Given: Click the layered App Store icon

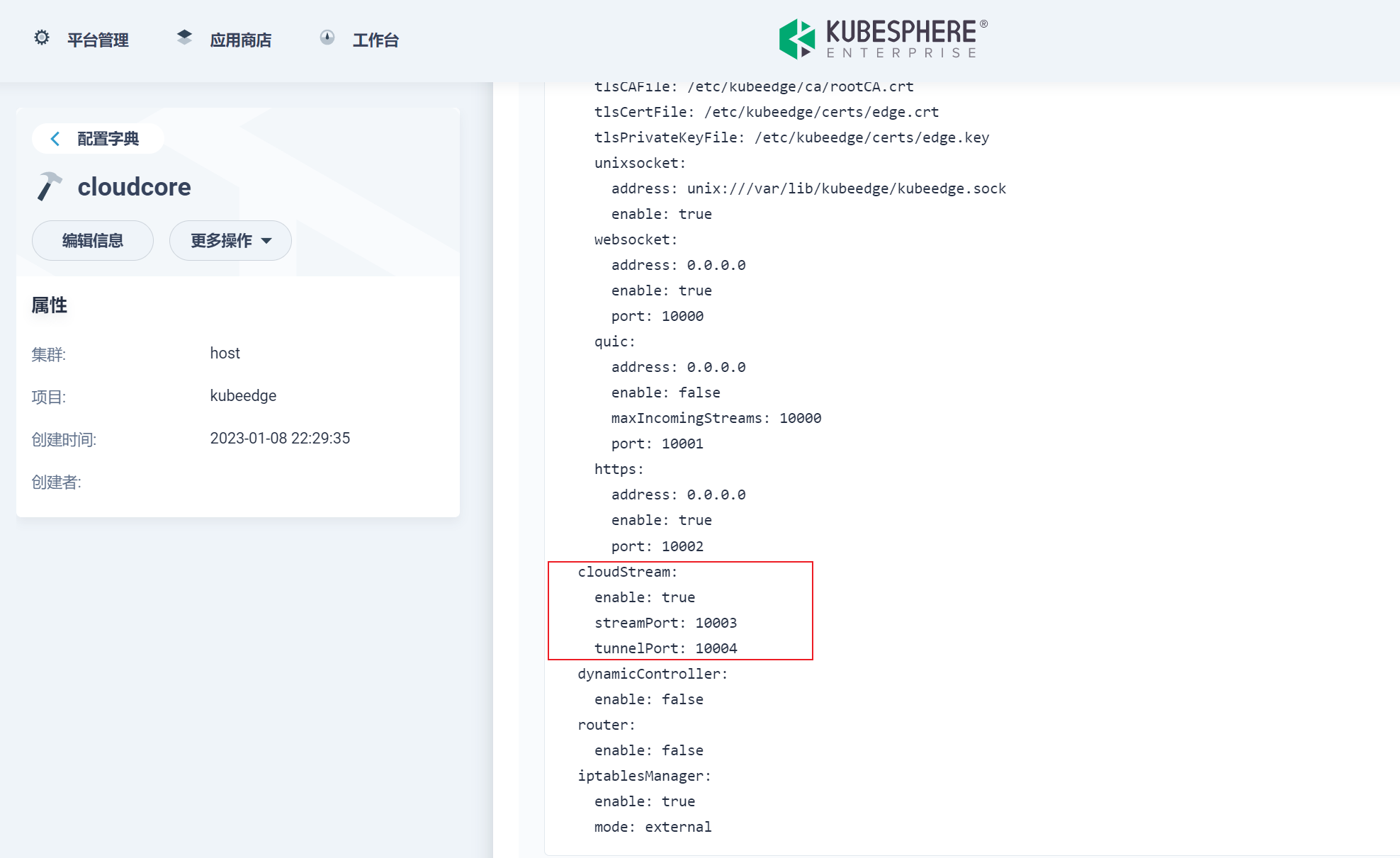Looking at the screenshot, I should click(184, 38).
